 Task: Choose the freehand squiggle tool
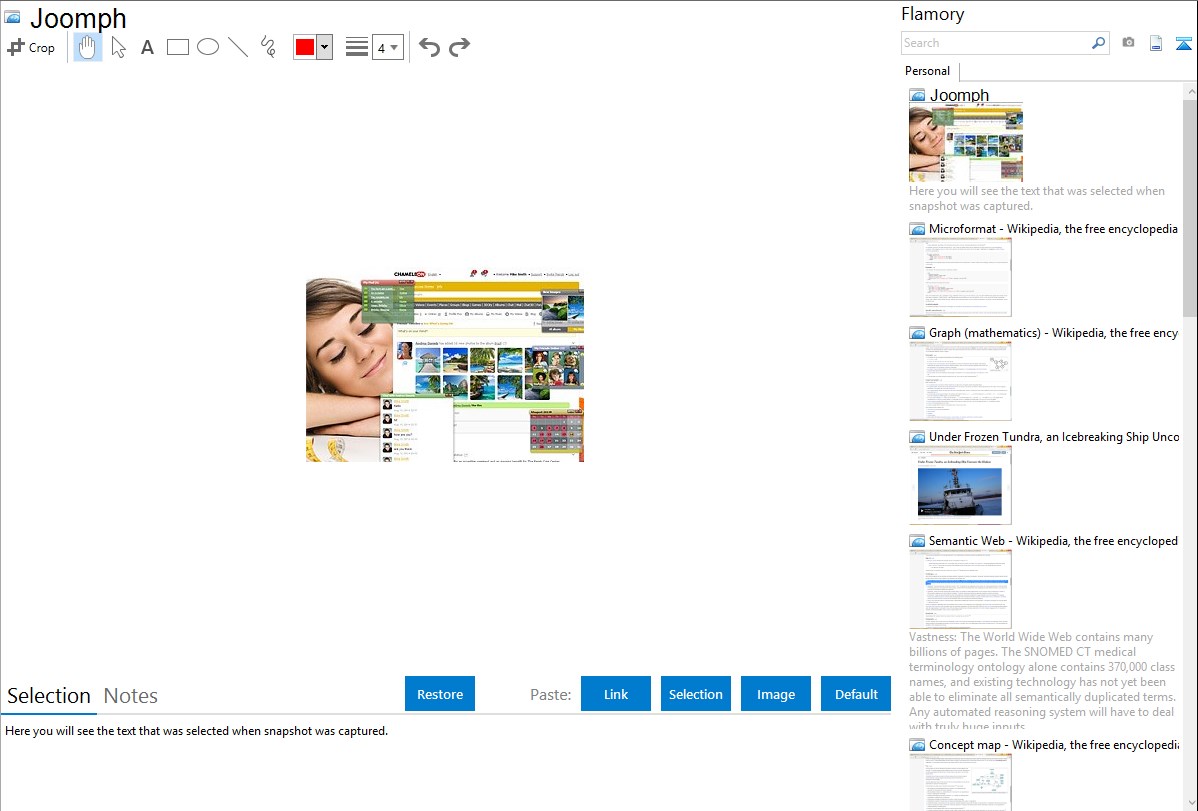268,47
